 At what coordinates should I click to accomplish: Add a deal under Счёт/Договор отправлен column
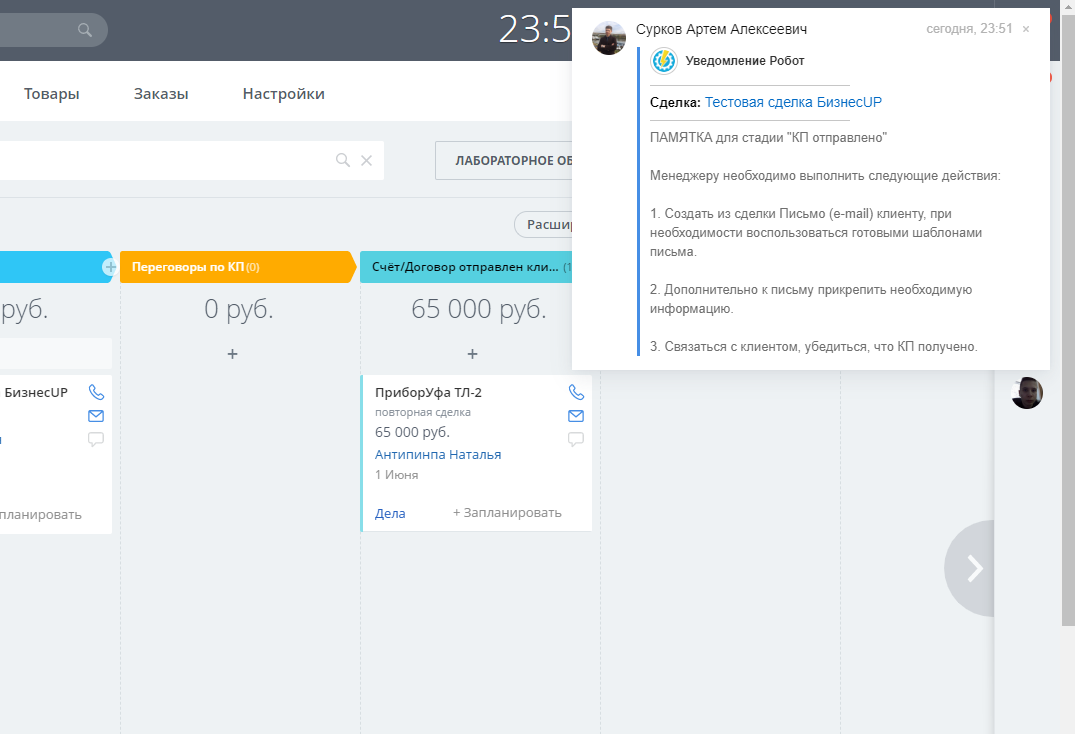pos(472,354)
